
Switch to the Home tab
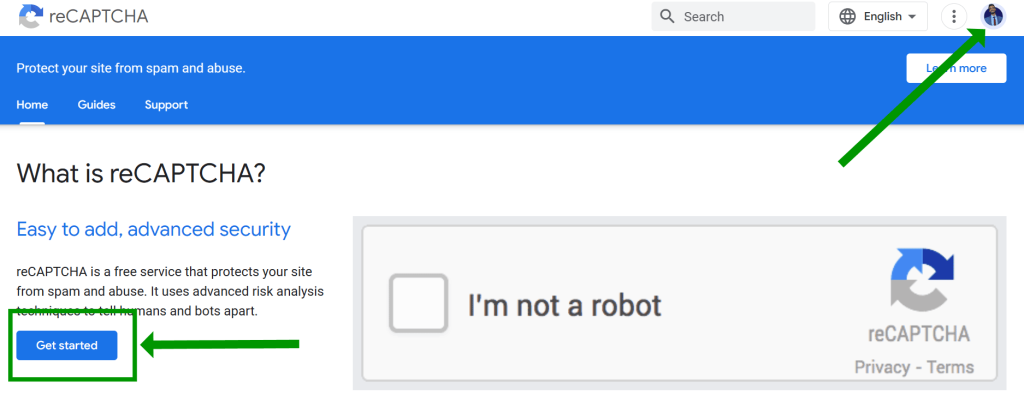(32, 105)
